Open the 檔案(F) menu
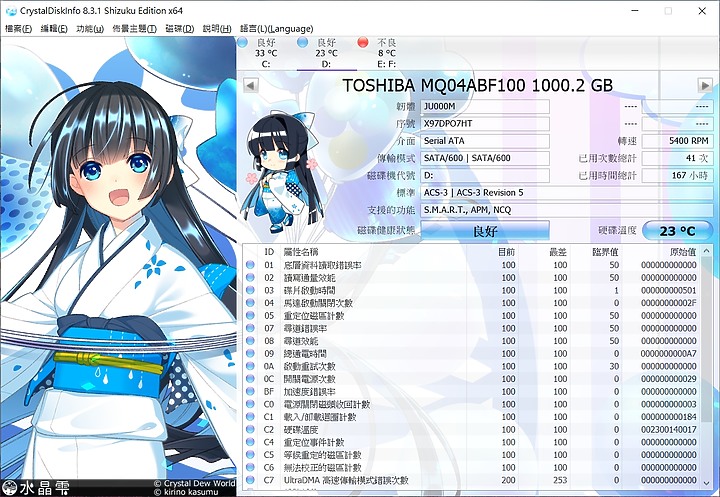The width and height of the screenshot is (720, 497). point(18,28)
